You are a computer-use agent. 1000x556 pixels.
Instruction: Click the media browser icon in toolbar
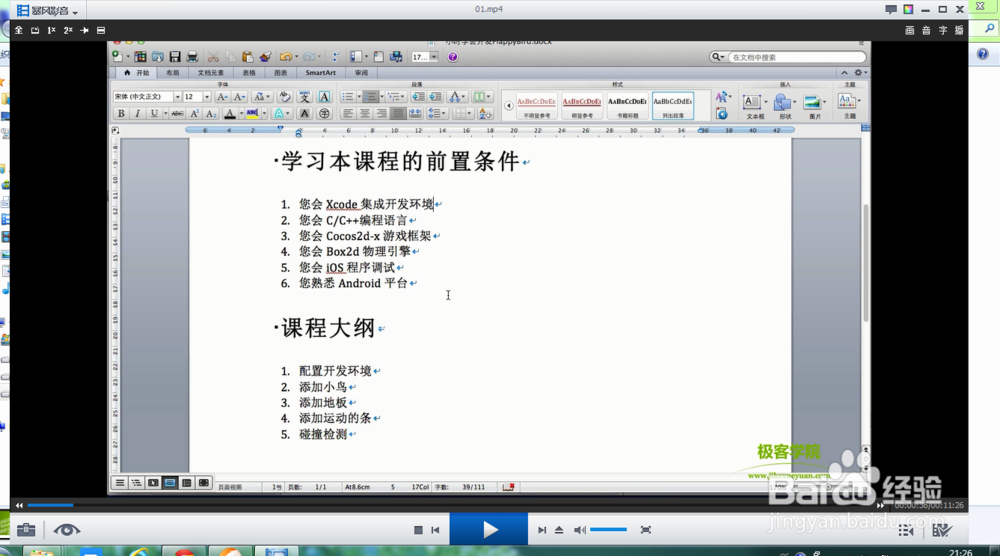point(395,57)
